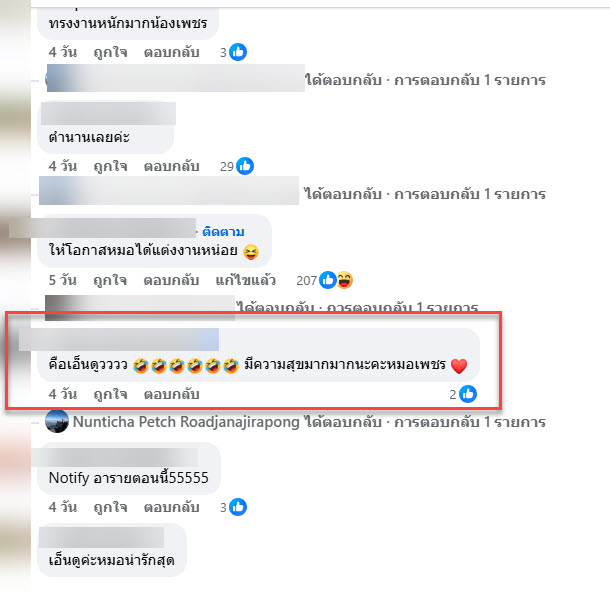This screenshot has width=610, height=592.
Task: Click ถูกใจ under the highlighted comment
Action: coord(110,394)
